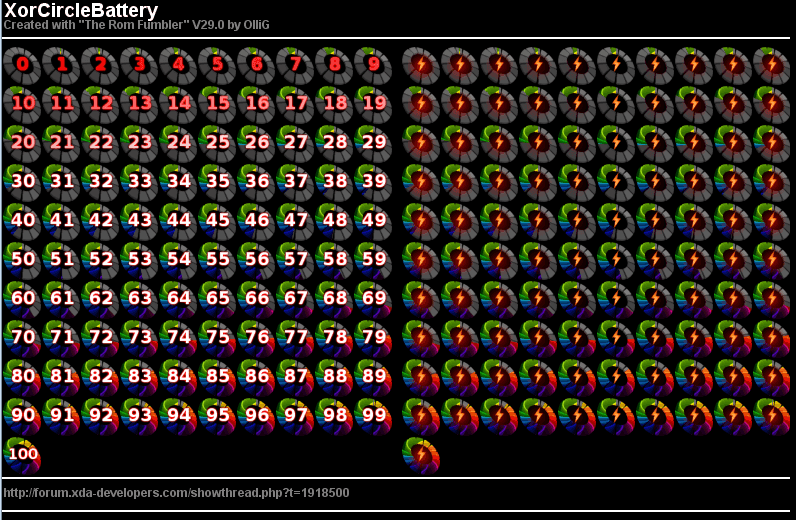
Task: Choose the battery icon labeled 53
Action: (x=139, y=261)
